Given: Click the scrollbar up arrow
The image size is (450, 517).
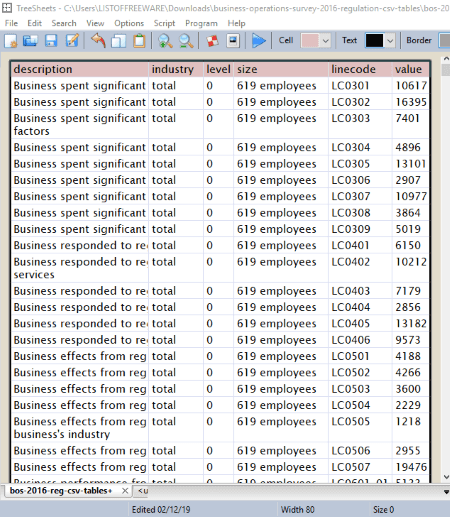Looking at the screenshot, I should [x=446, y=59].
